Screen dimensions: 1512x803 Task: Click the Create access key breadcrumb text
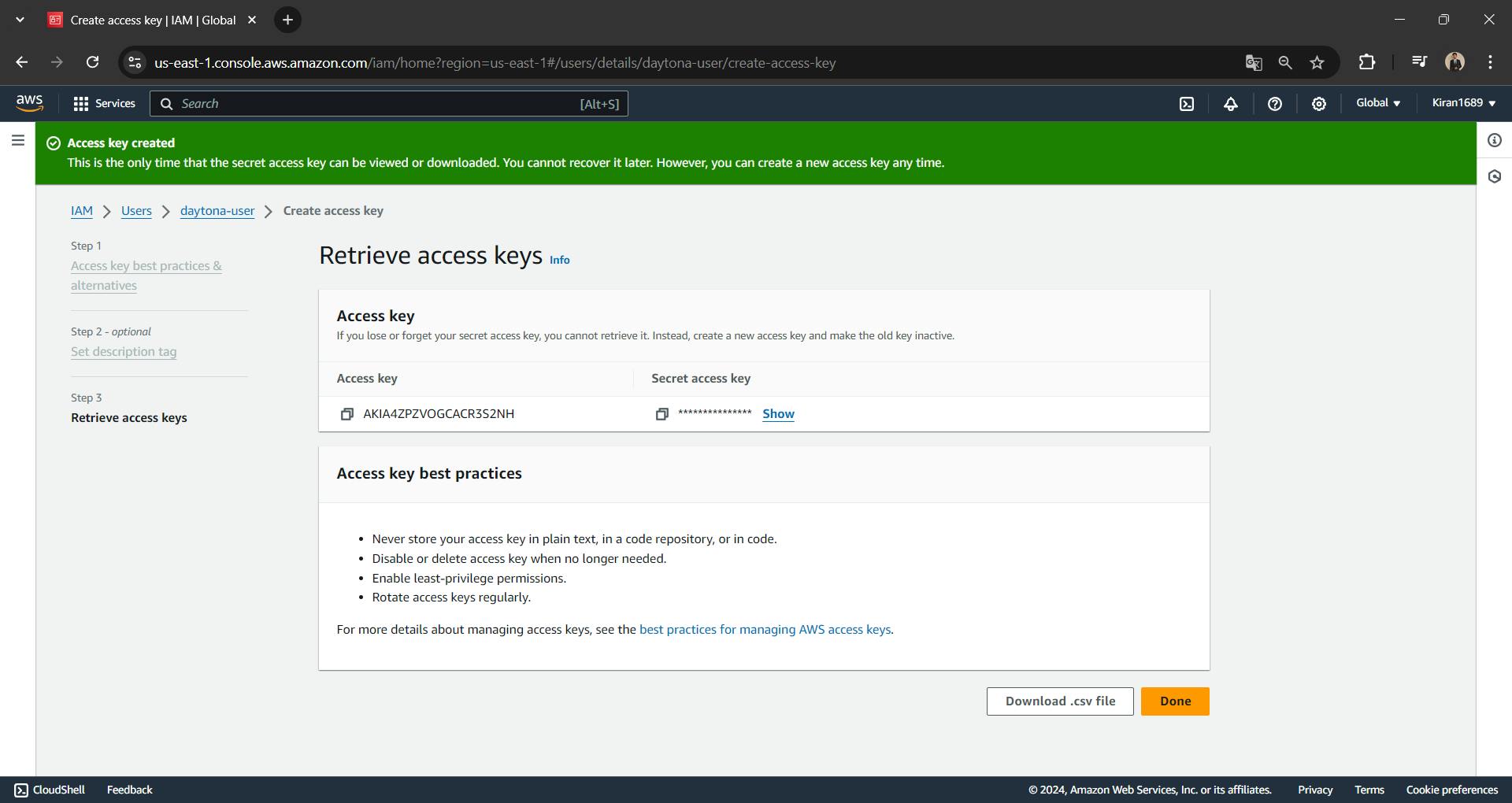tap(333, 211)
